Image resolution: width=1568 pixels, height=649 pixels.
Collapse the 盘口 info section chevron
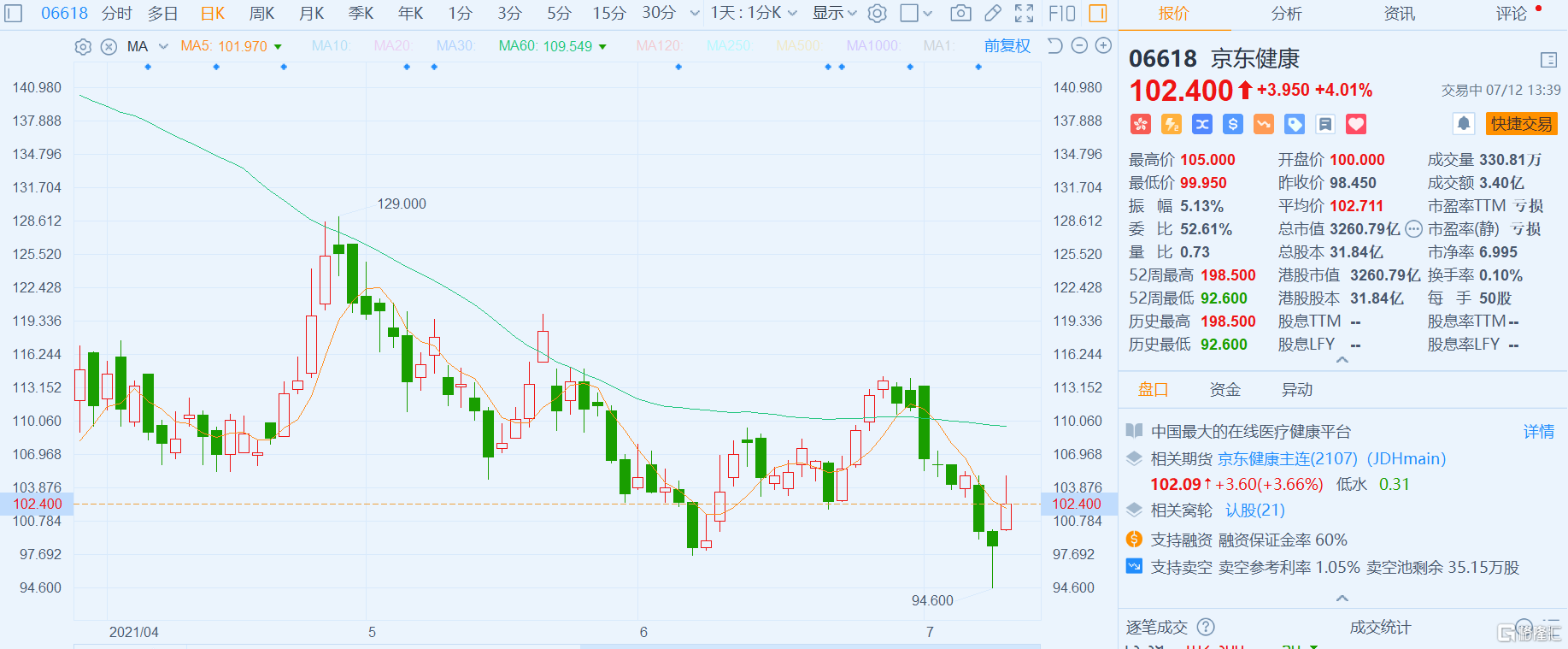pyautogui.click(x=1342, y=598)
